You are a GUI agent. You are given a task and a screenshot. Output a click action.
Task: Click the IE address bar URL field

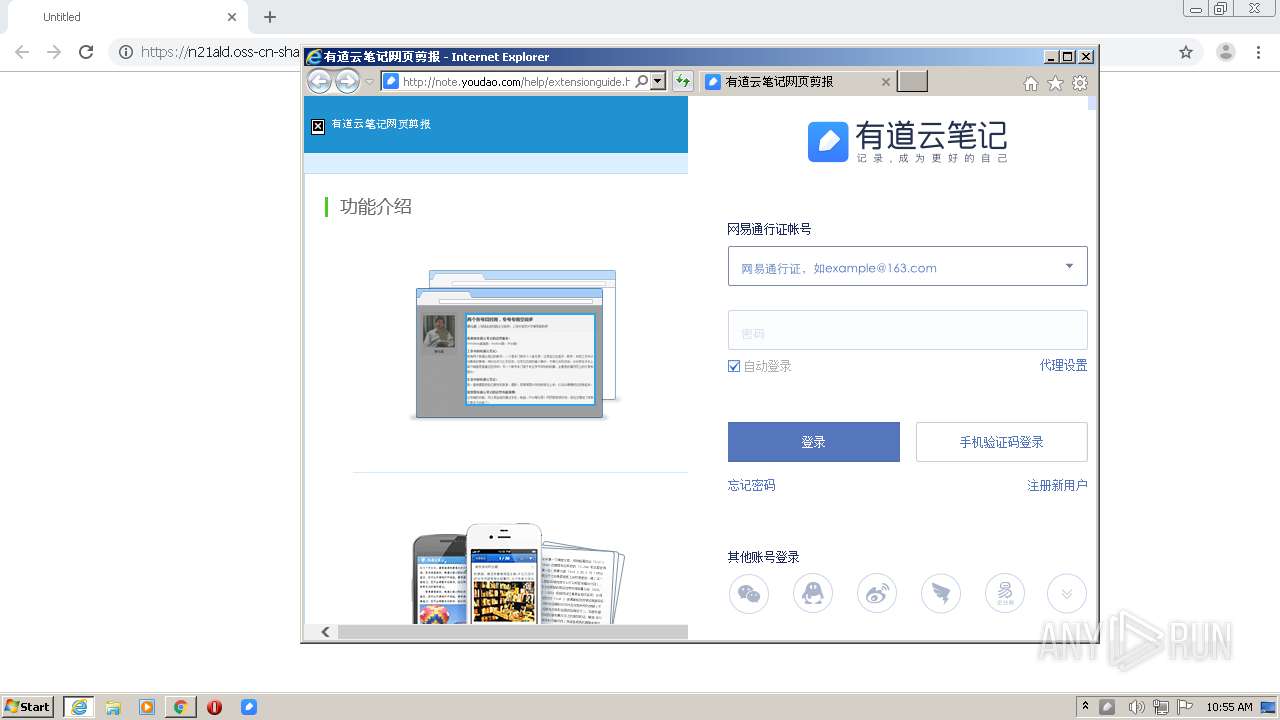(516, 82)
